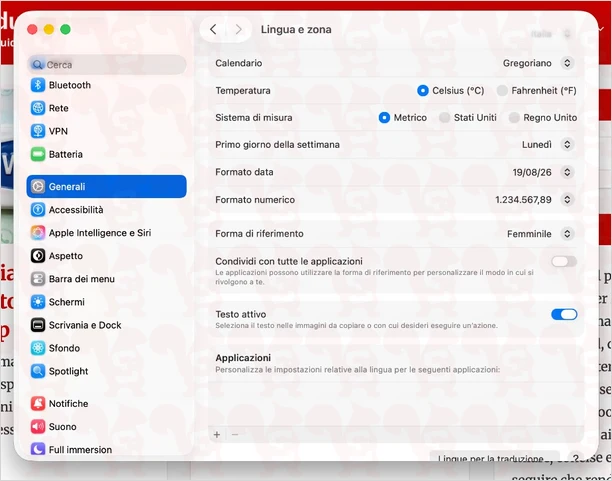Select Celsius temperature unit
Image resolution: width=612 pixels, height=481 pixels.
tap(423, 91)
